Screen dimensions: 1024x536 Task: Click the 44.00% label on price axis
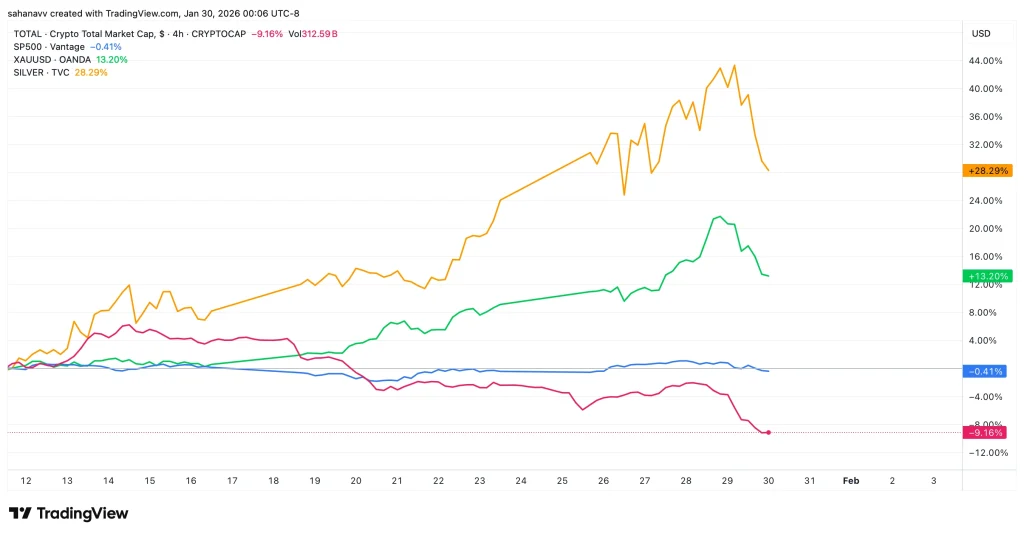pos(986,61)
